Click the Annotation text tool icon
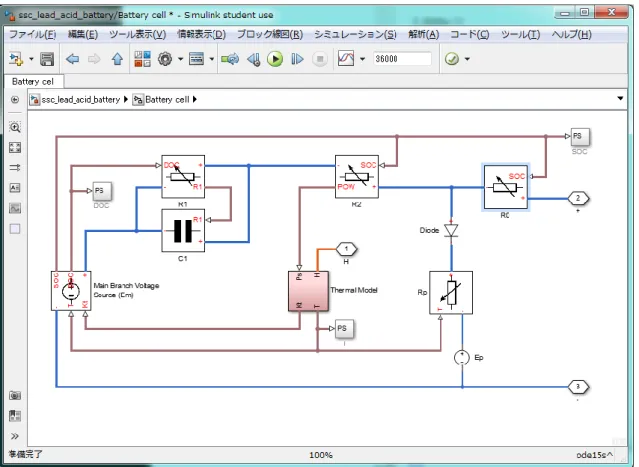639x467 pixels. [x=15, y=188]
